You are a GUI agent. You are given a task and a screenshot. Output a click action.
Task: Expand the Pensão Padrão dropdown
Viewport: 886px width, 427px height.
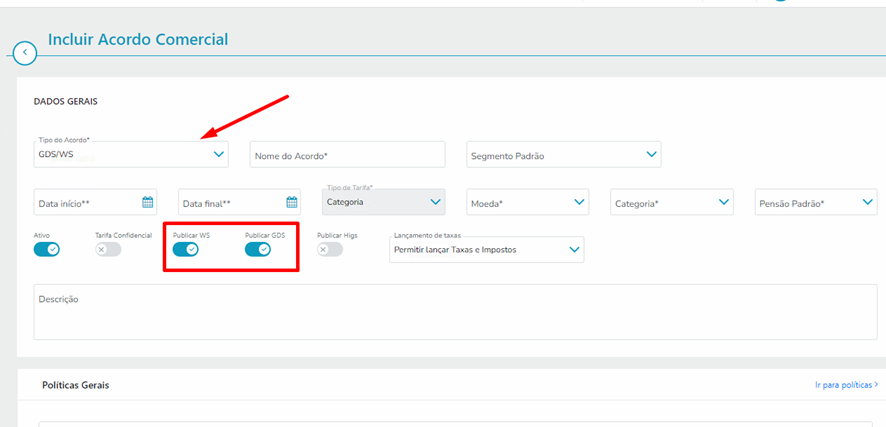click(816, 202)
